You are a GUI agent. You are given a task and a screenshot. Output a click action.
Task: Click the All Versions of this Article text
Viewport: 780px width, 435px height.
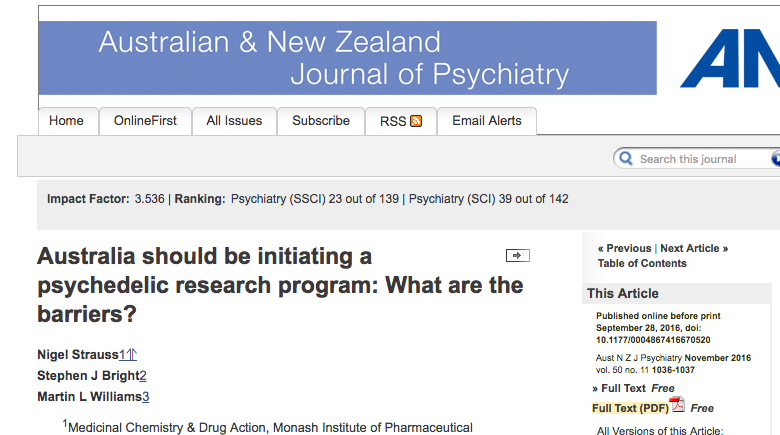coord(660,431)
